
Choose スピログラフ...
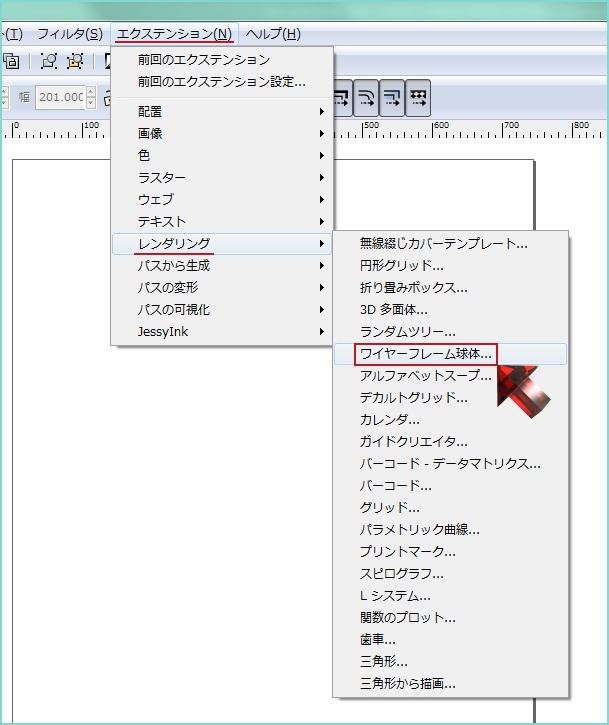450,574
